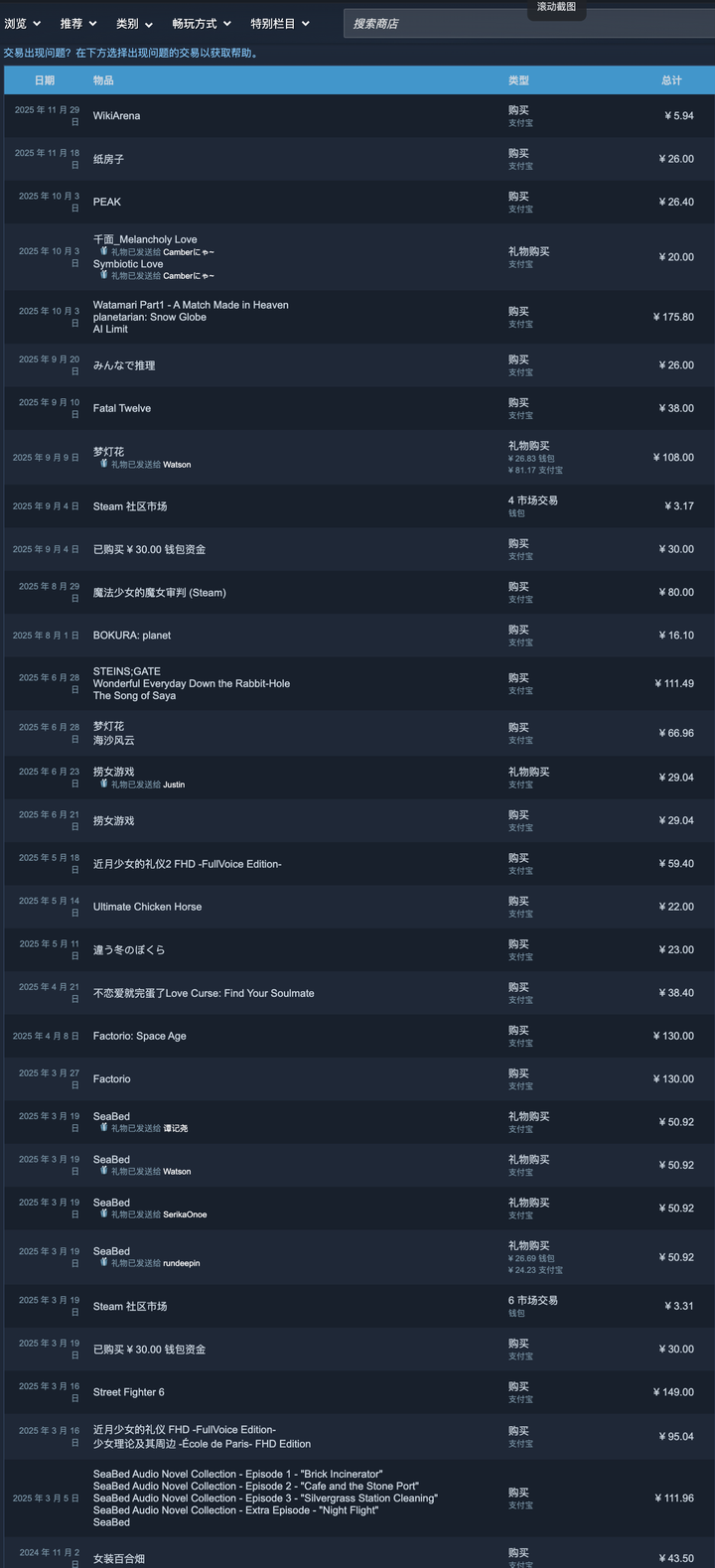Screen dimensions: 715x1568
Task: Expand the 类别 dropdown
Action: coord(134,23)
